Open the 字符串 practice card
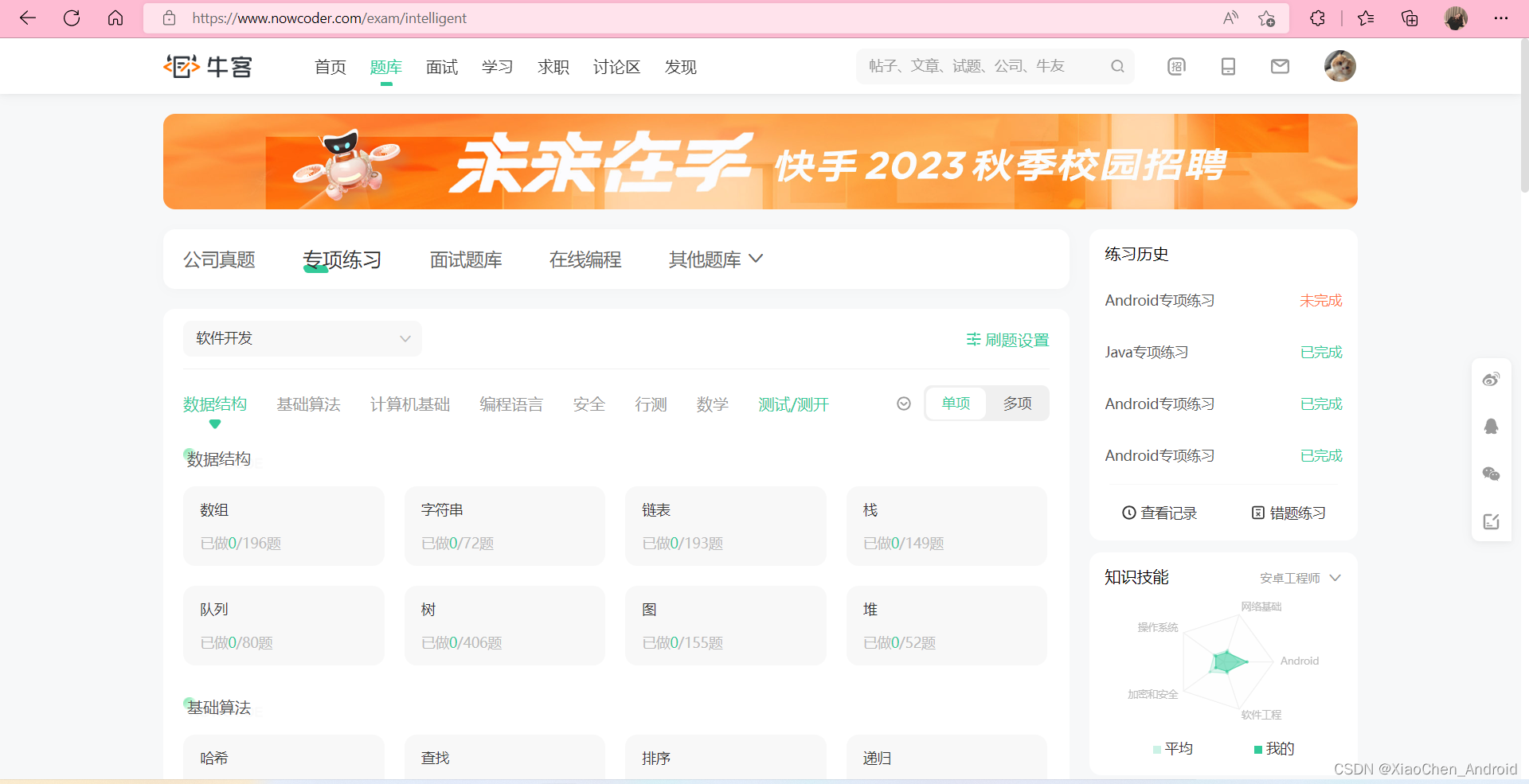 pyautogui.click(x=505, y=526)
